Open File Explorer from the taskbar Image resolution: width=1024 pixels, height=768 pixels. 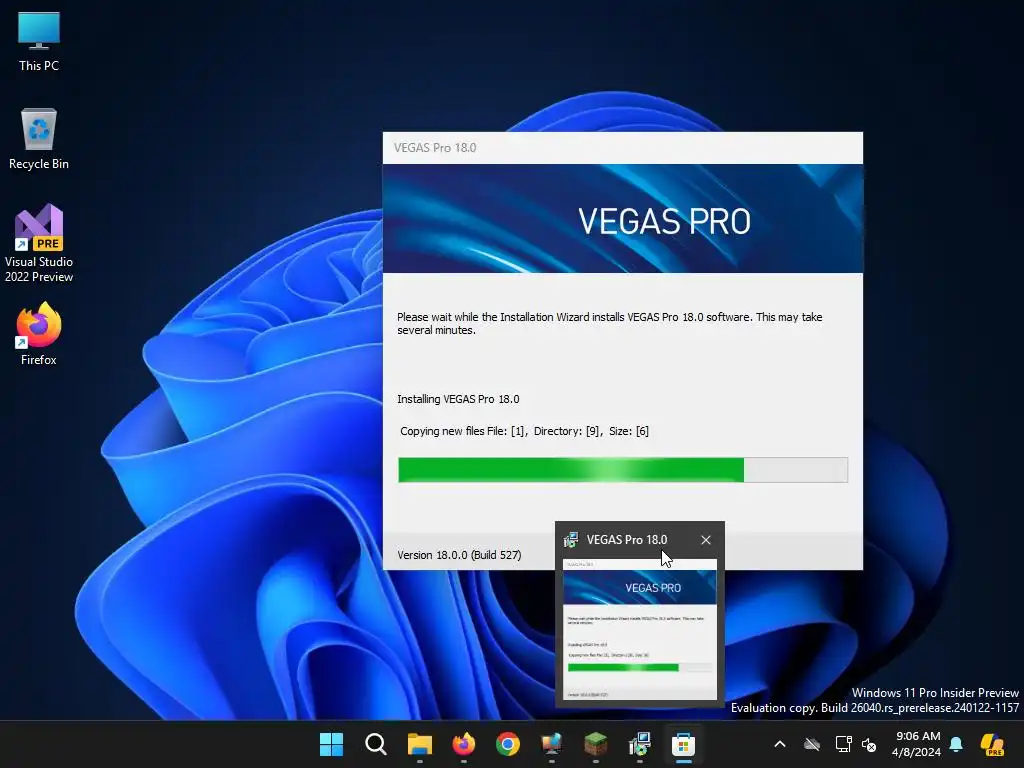coord(419,744)
